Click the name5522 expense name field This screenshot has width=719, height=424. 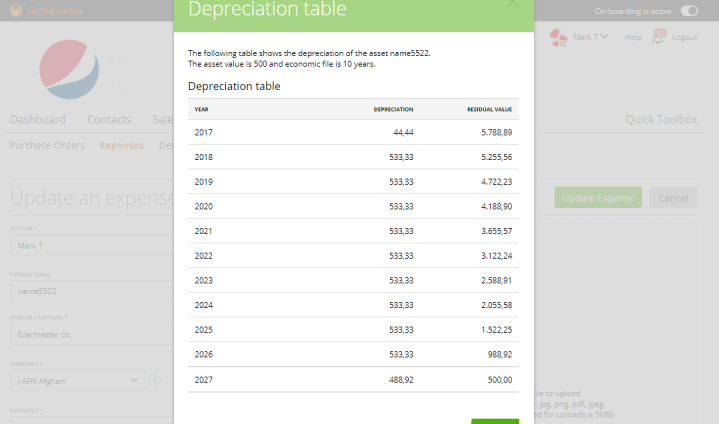coord(92,291)
